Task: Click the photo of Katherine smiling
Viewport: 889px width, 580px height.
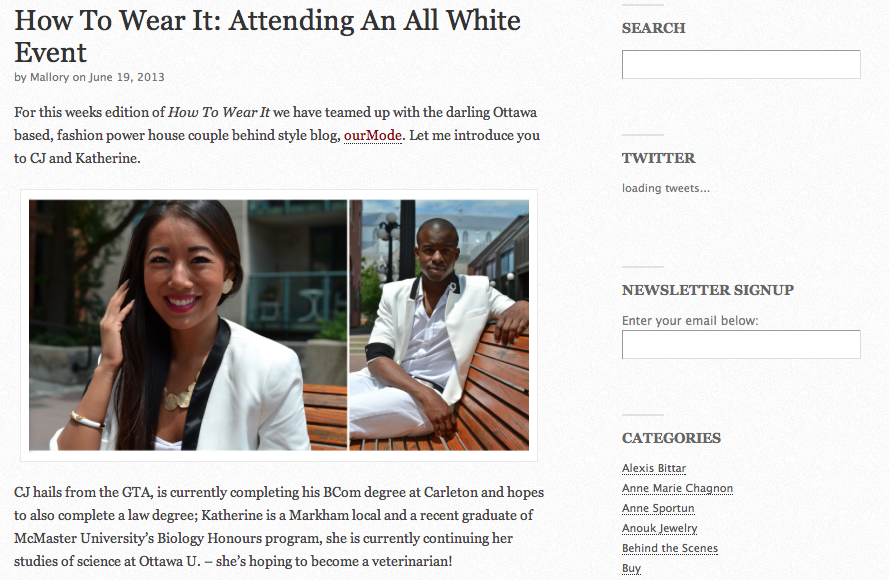Action: click(x=188, y=325)
